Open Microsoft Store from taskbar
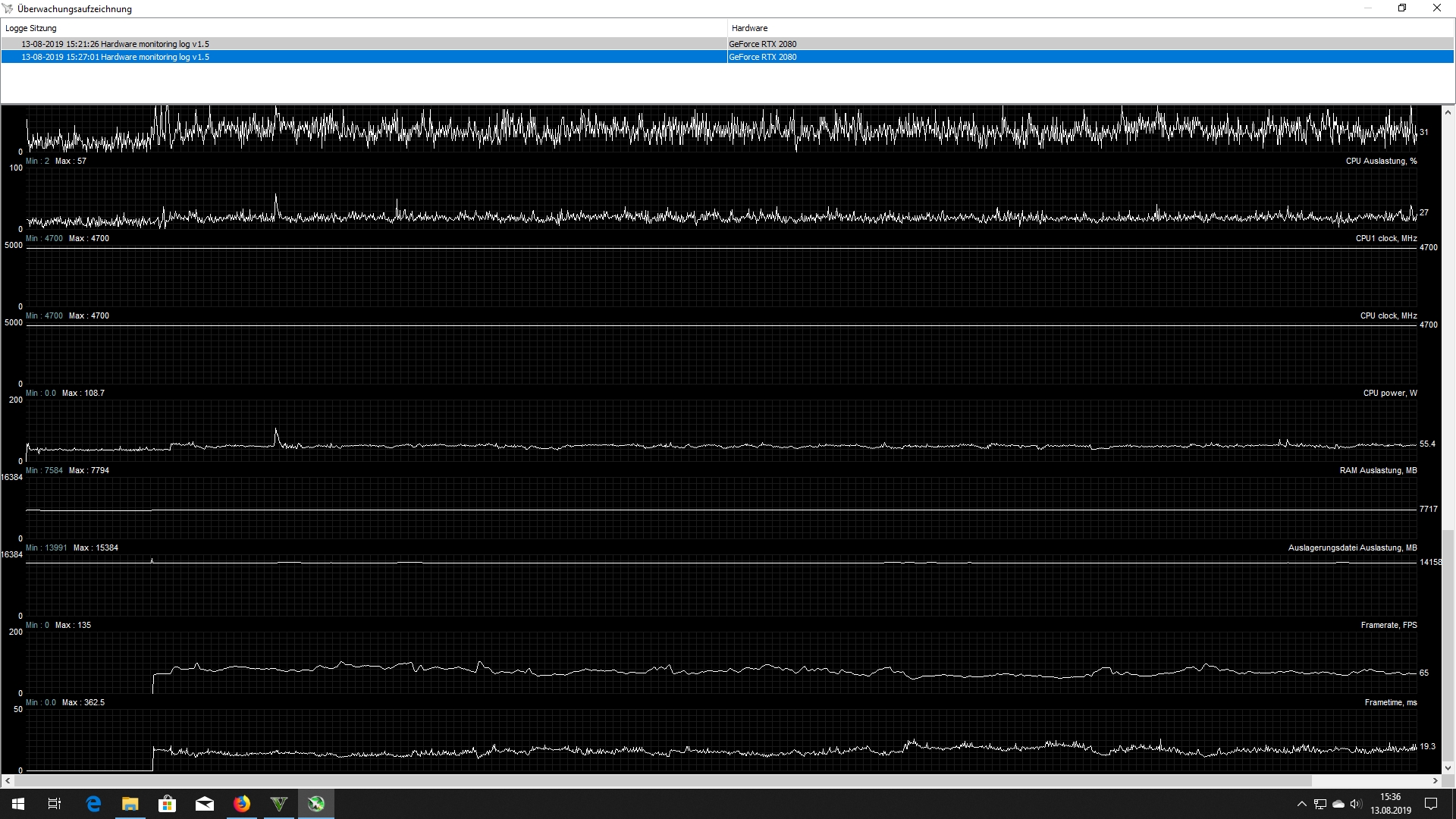 (x=167, y=804)
